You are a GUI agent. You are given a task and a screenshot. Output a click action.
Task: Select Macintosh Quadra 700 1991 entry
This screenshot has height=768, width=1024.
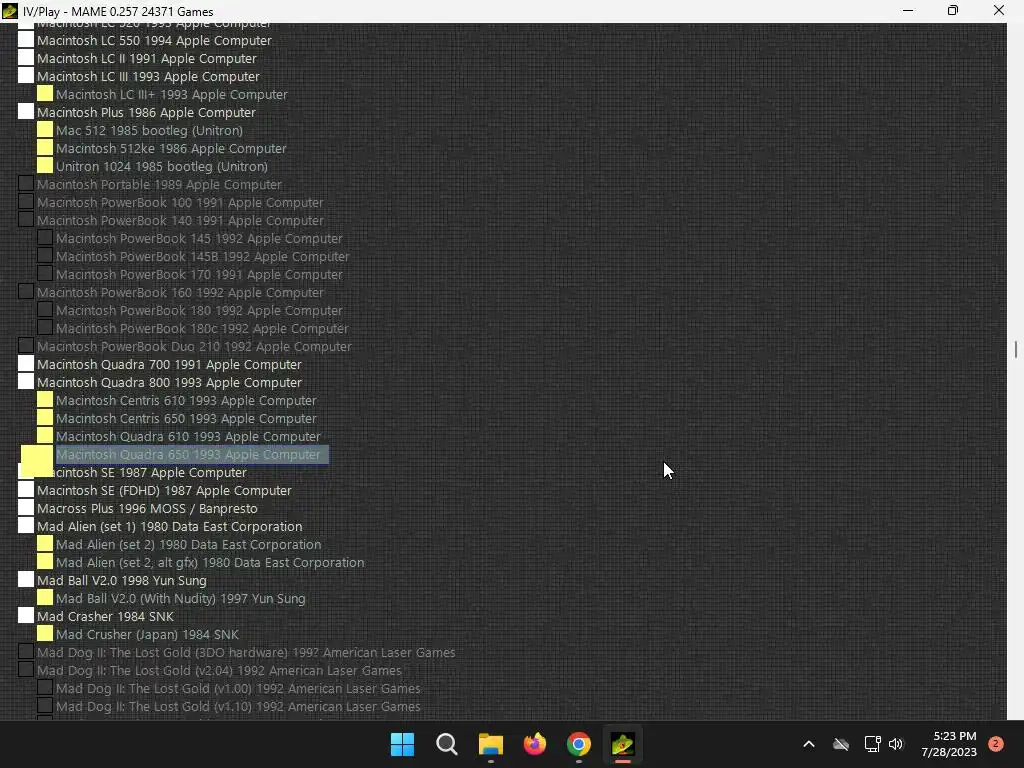169,364
